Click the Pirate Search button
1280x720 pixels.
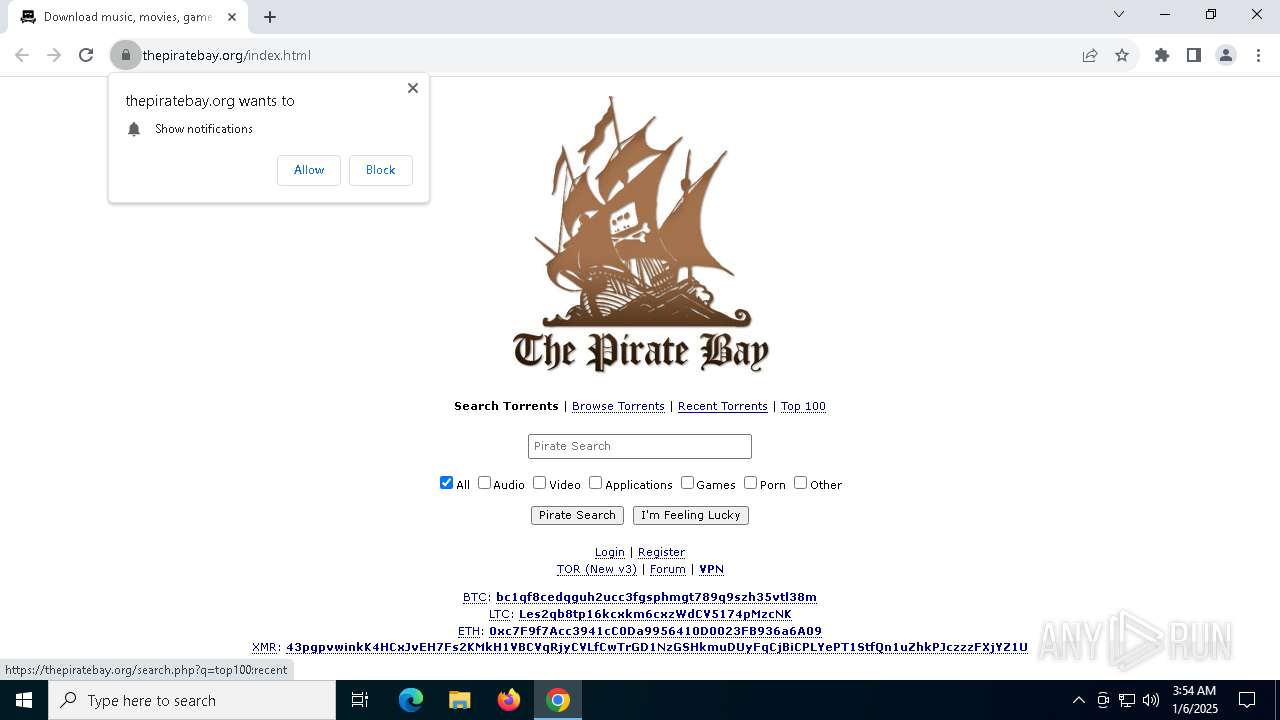click(577, 515)
